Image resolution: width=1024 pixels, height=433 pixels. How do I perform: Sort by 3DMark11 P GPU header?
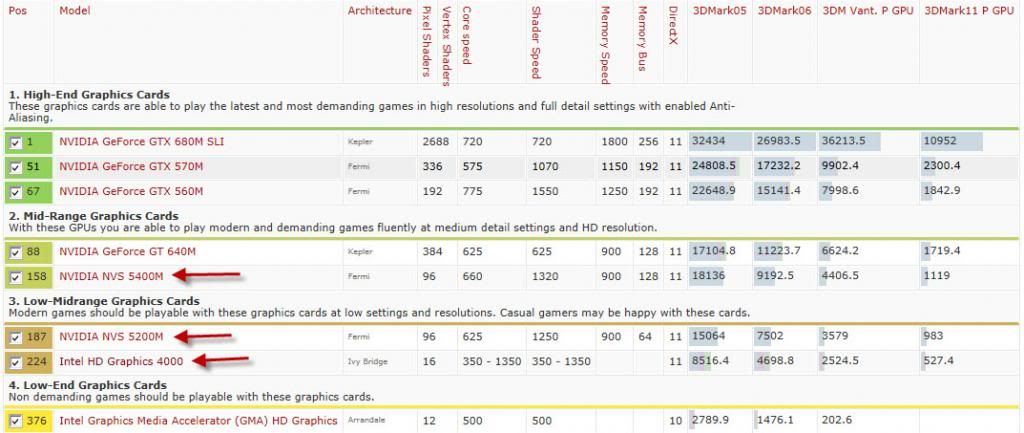click(x=969, y=11)
